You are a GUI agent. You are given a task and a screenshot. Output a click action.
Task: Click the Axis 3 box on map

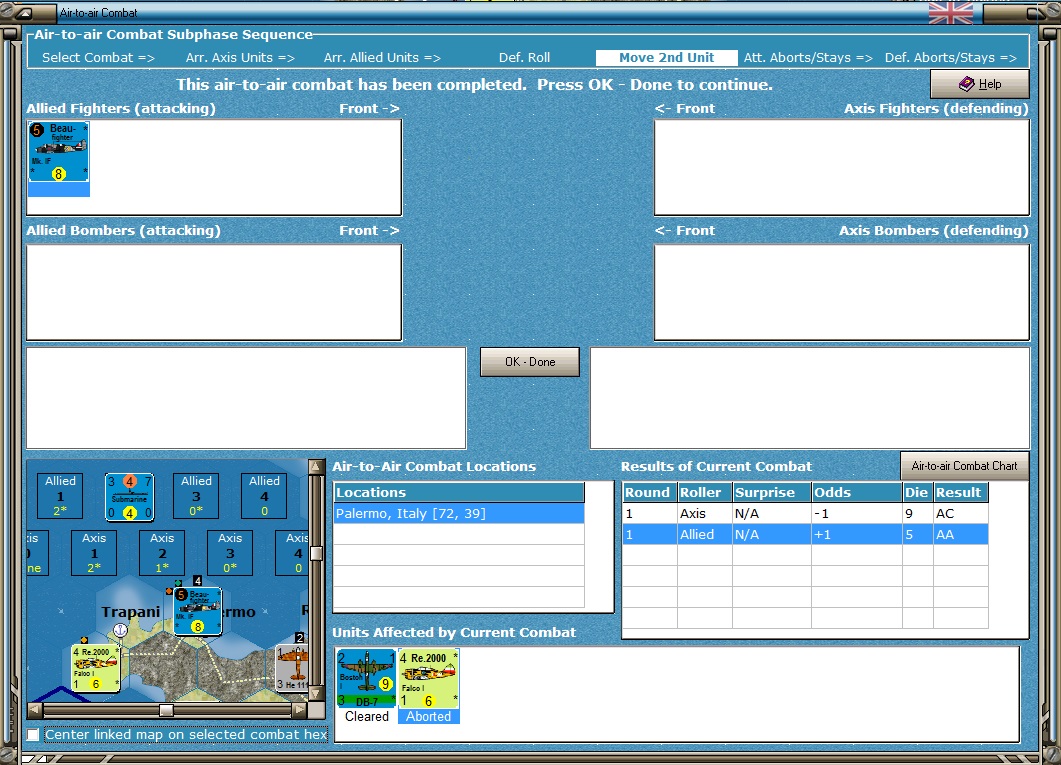coord(230,553)
